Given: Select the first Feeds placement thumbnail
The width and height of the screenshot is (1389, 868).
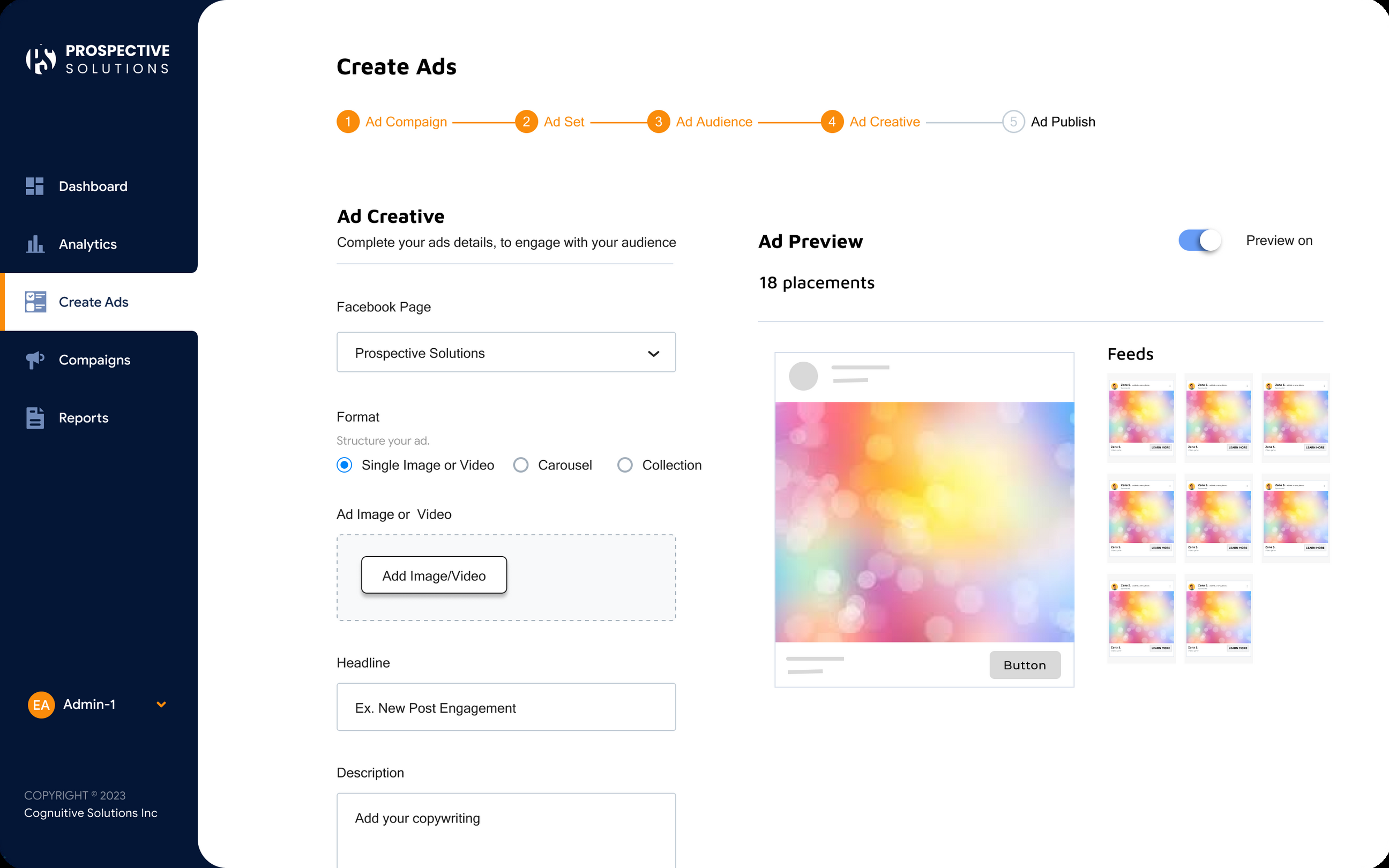Looking at the screenshot, I should click(1141, 418).
